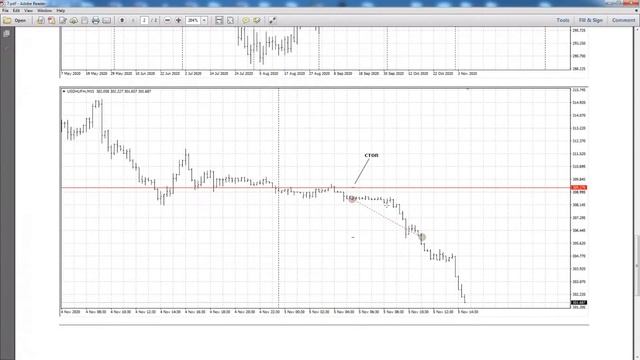Click the Save to cloud icon
Screen dimensions: 640x360
tap(74, 20)
